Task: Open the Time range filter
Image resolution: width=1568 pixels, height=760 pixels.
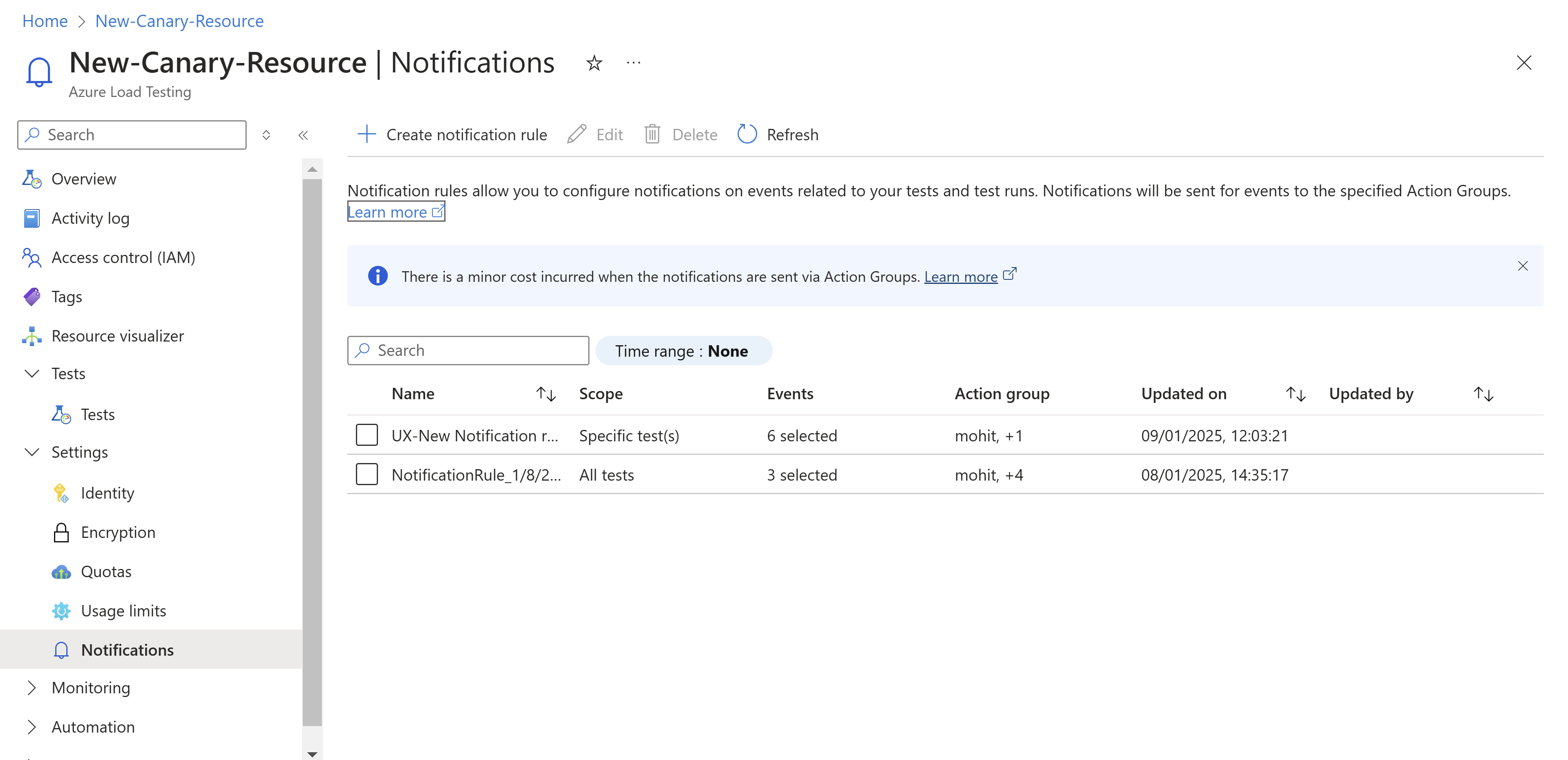Action: tap(684, 351)
